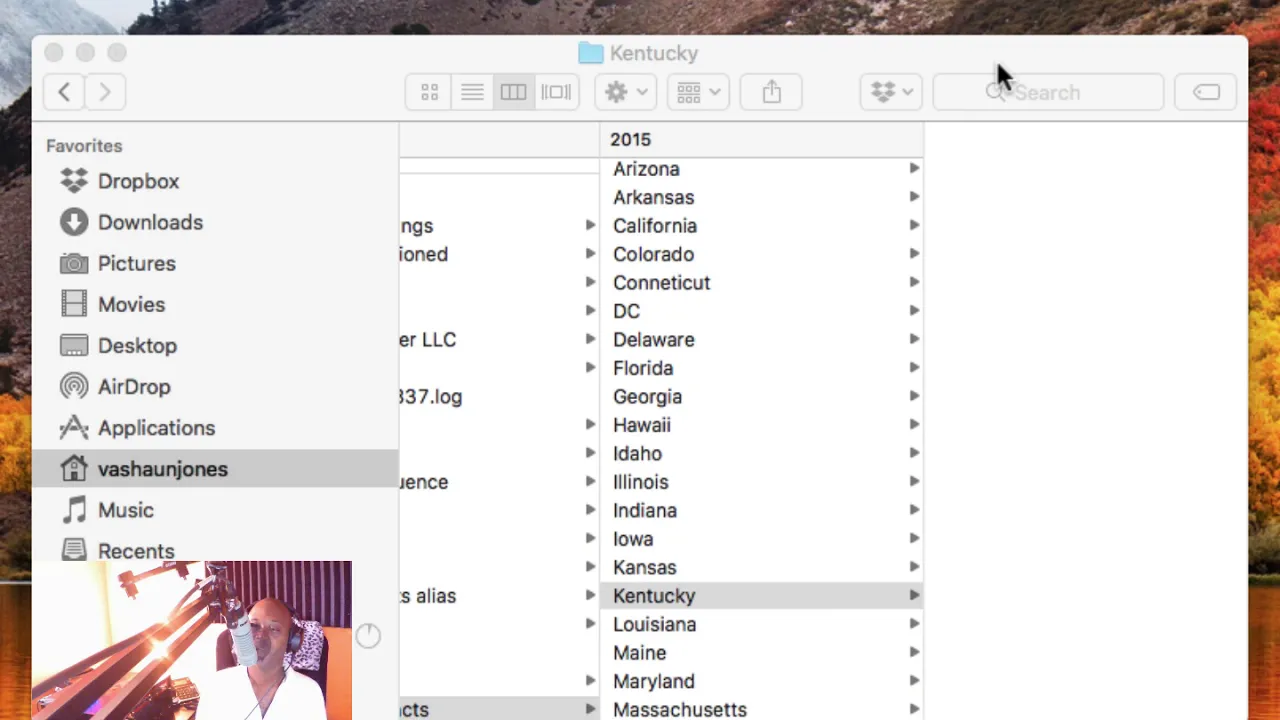
Task: Open the Arrange items dropdown
Action: click(x=698, y=92)
